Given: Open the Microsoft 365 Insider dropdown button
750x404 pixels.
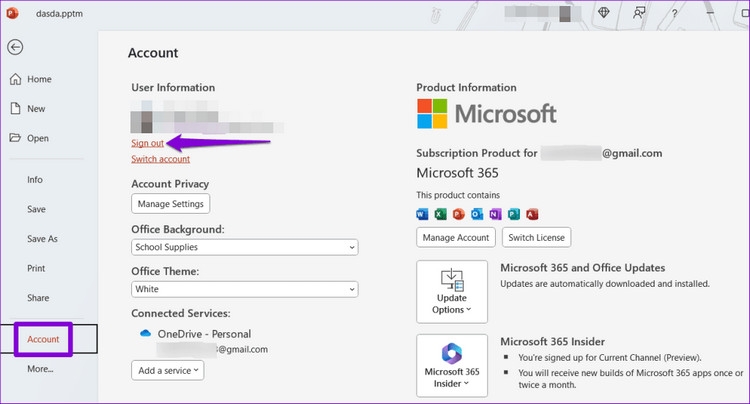Looking at the screenshot, I should coord(452,365).
